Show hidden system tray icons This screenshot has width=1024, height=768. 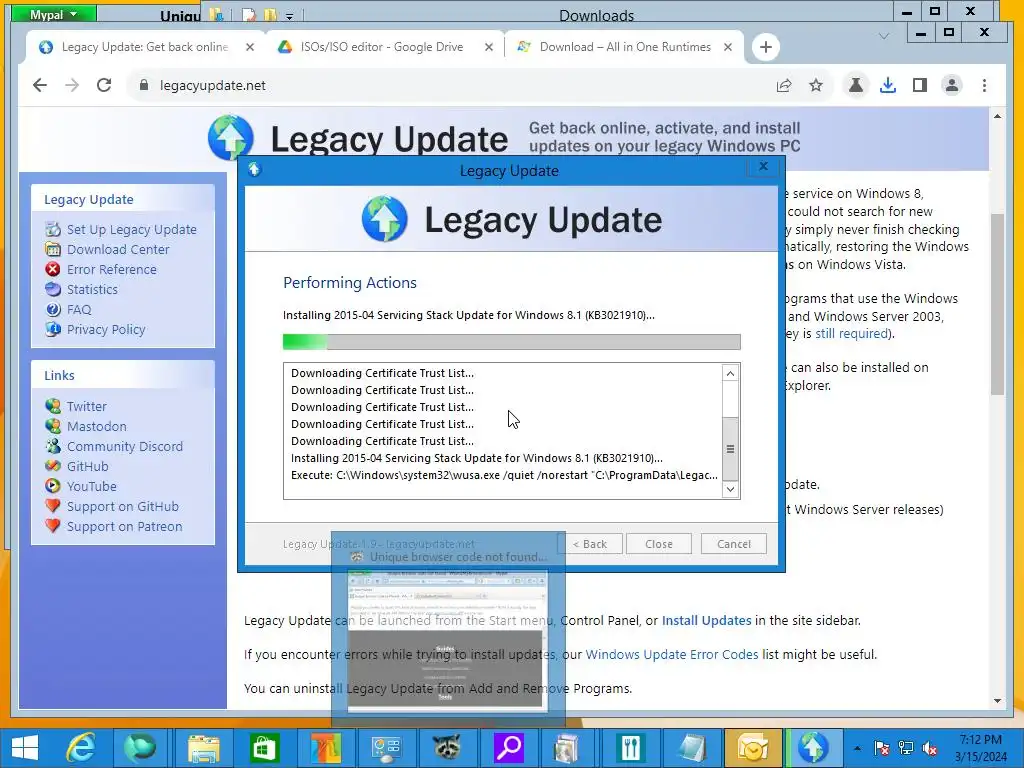pos(857,748)
